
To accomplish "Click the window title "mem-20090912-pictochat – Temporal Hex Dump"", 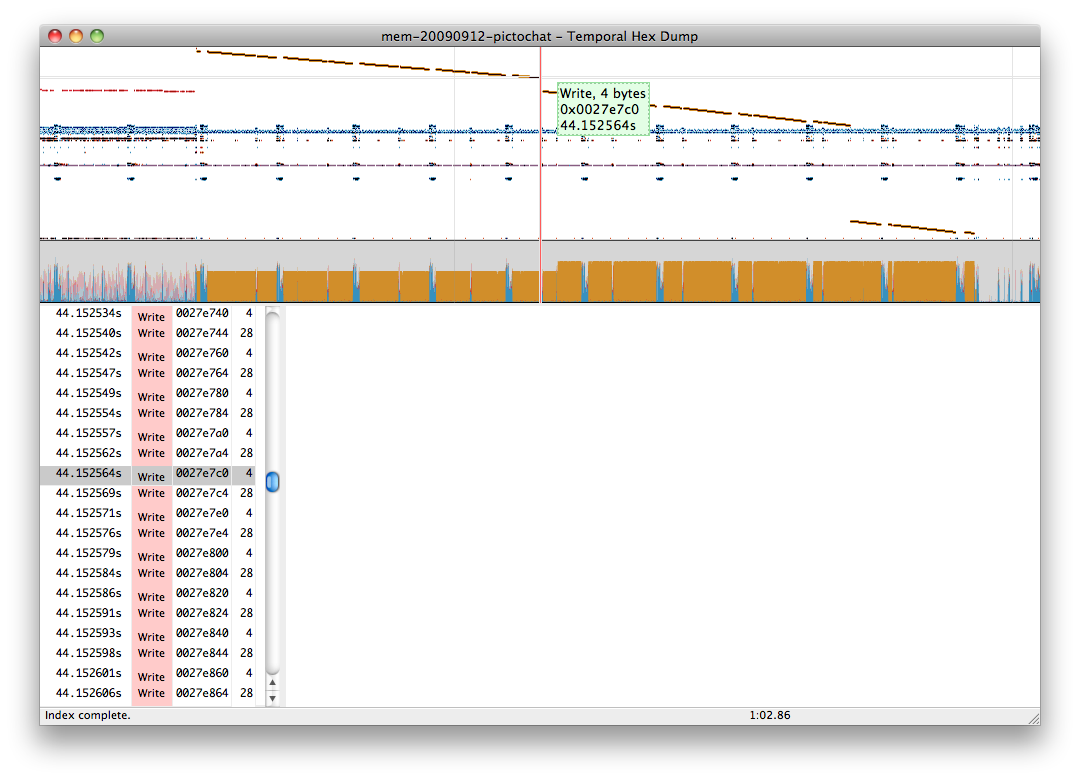I will point(539,37).
